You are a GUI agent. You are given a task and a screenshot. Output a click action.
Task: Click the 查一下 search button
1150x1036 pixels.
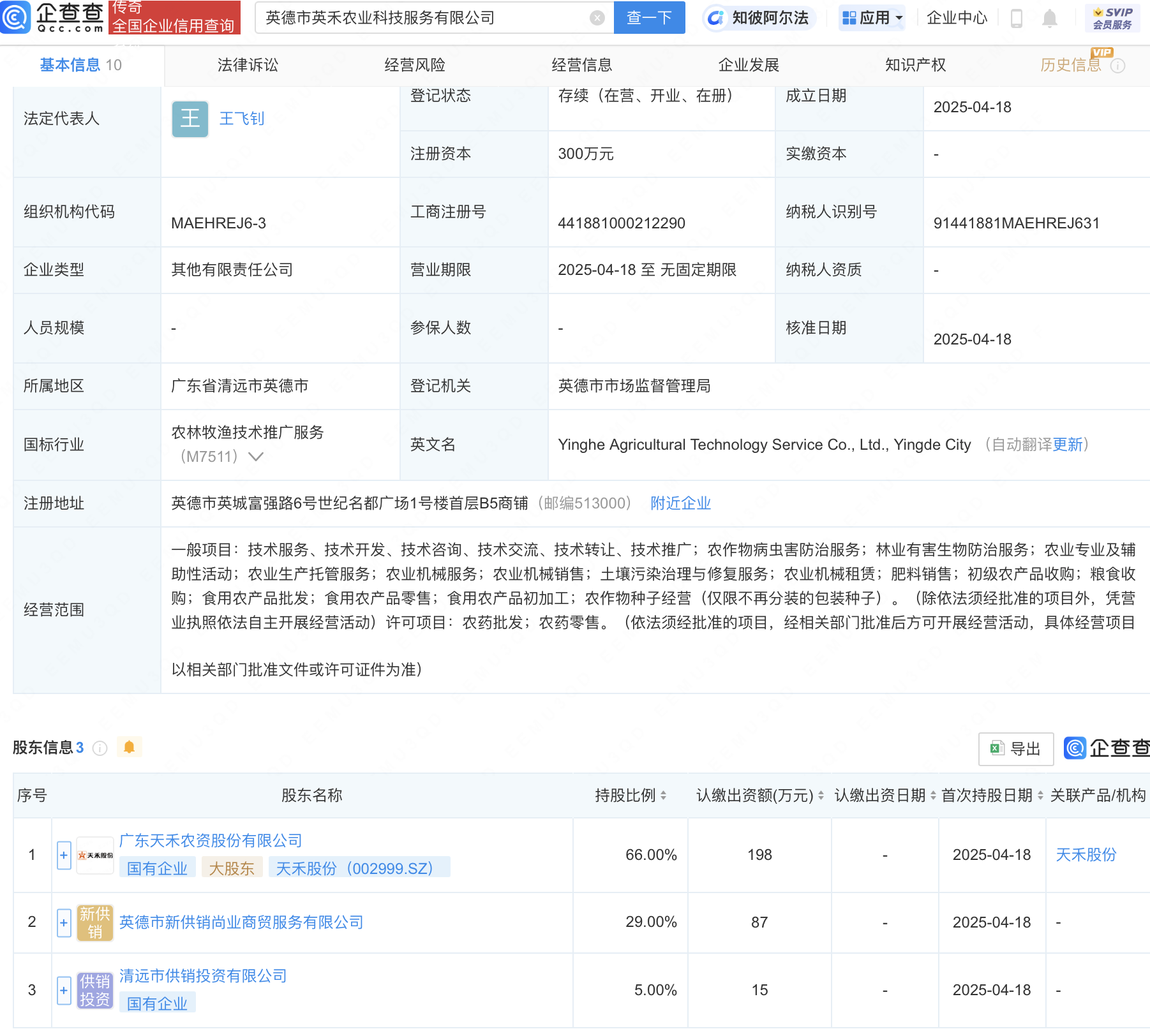tap(649, 18)
